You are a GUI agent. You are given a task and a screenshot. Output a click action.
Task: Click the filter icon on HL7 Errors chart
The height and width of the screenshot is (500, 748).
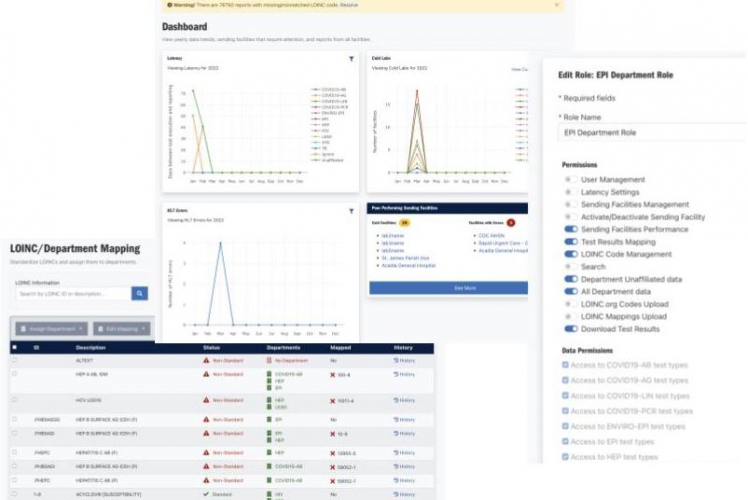point(352,211)
